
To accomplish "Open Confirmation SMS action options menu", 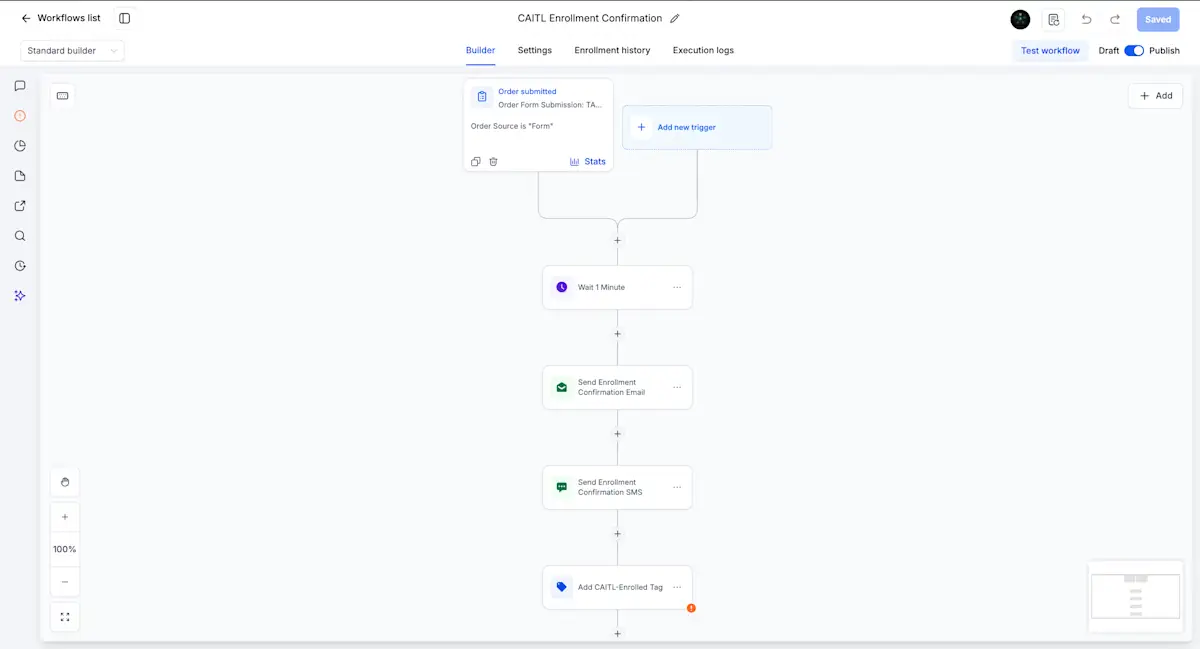I will click(677, 487).
